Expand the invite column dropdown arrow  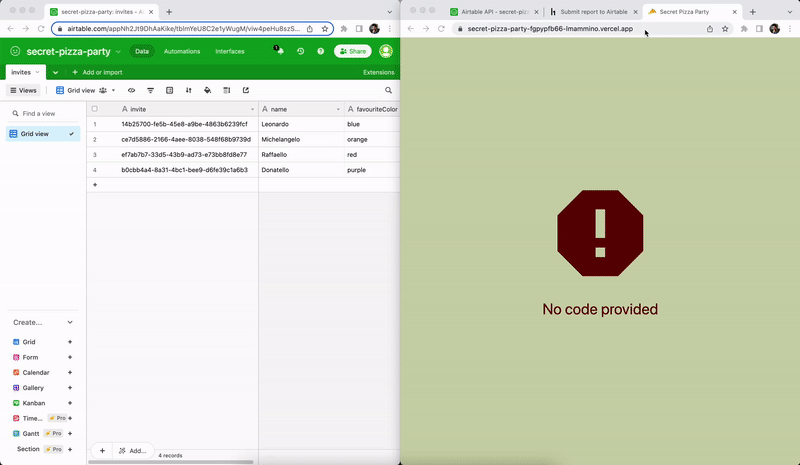pos(252,108)
